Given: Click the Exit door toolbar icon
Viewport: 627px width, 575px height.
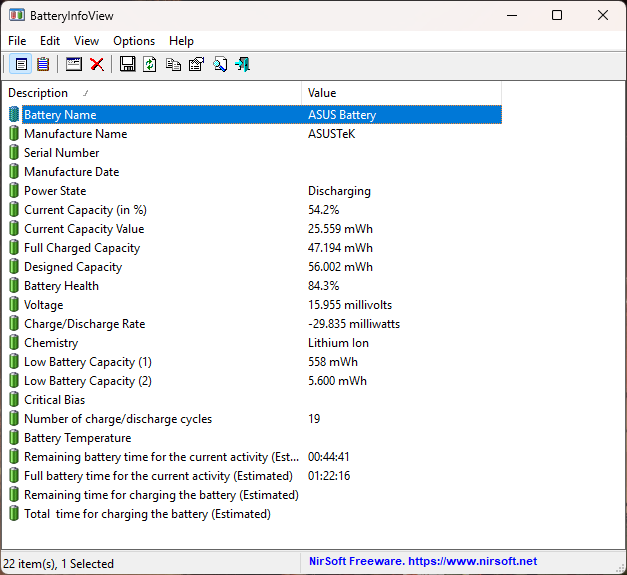Looking at the screenshot, I should point(243,64).
